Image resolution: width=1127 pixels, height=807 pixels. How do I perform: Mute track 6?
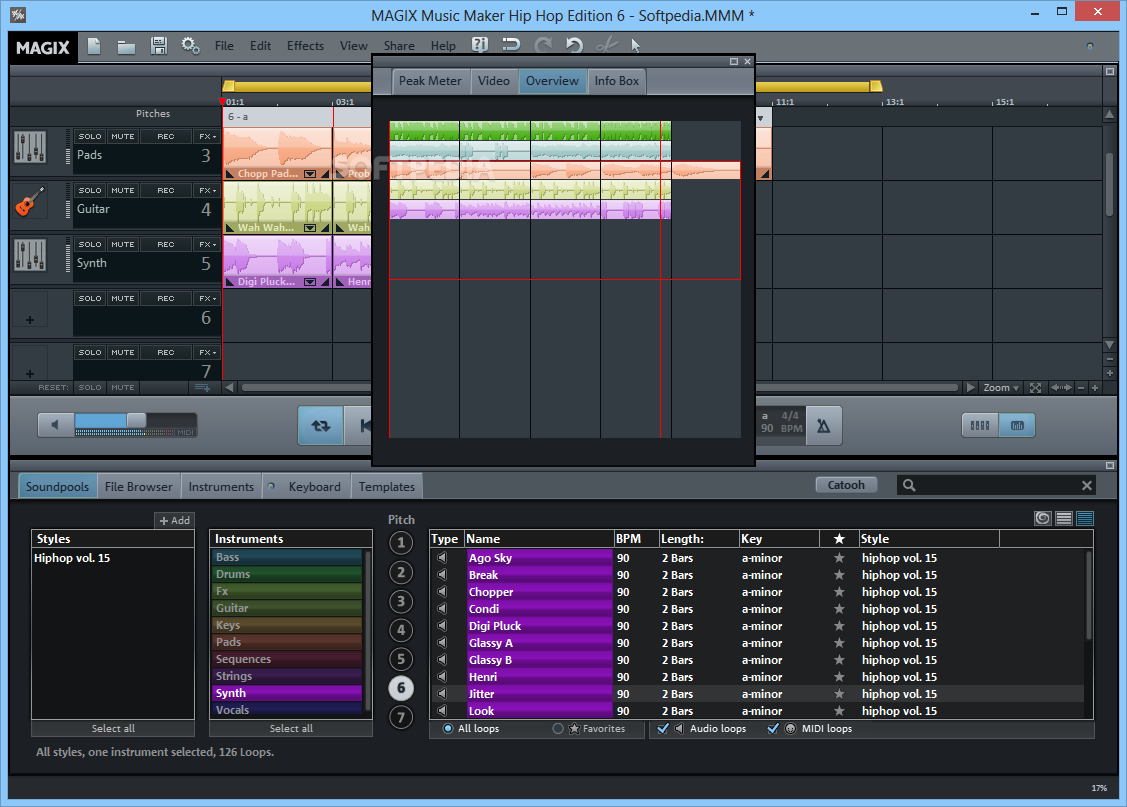(123, 298)
